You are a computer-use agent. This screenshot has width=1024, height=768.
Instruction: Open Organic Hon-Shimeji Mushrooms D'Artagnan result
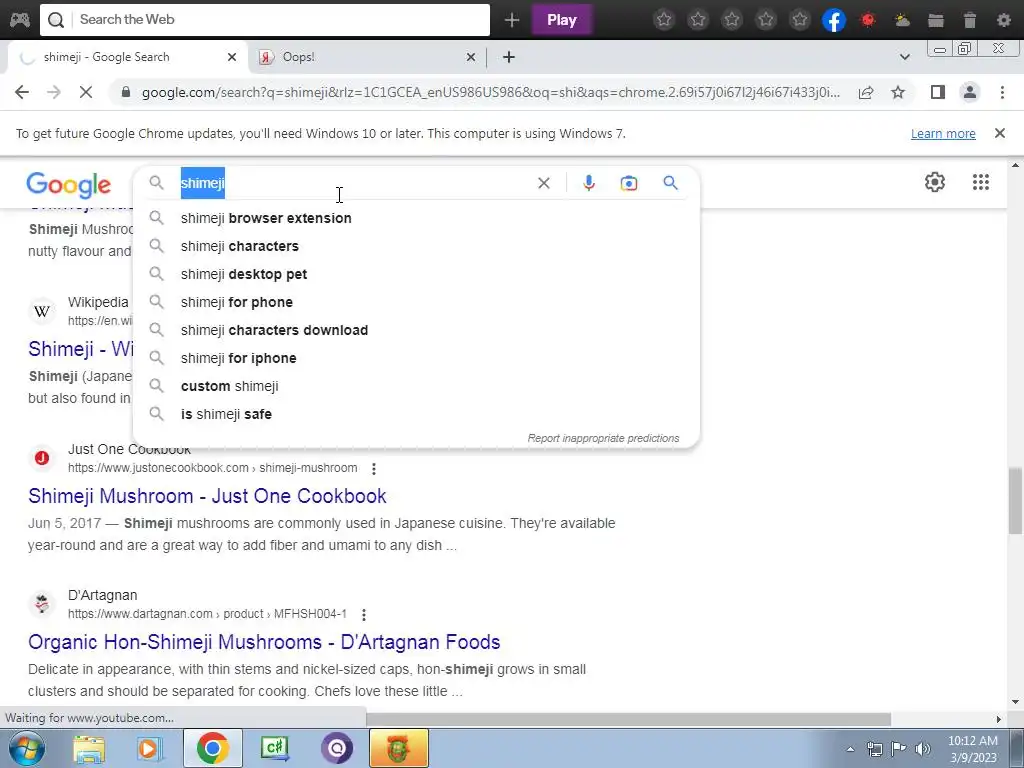tap(264, 642)
